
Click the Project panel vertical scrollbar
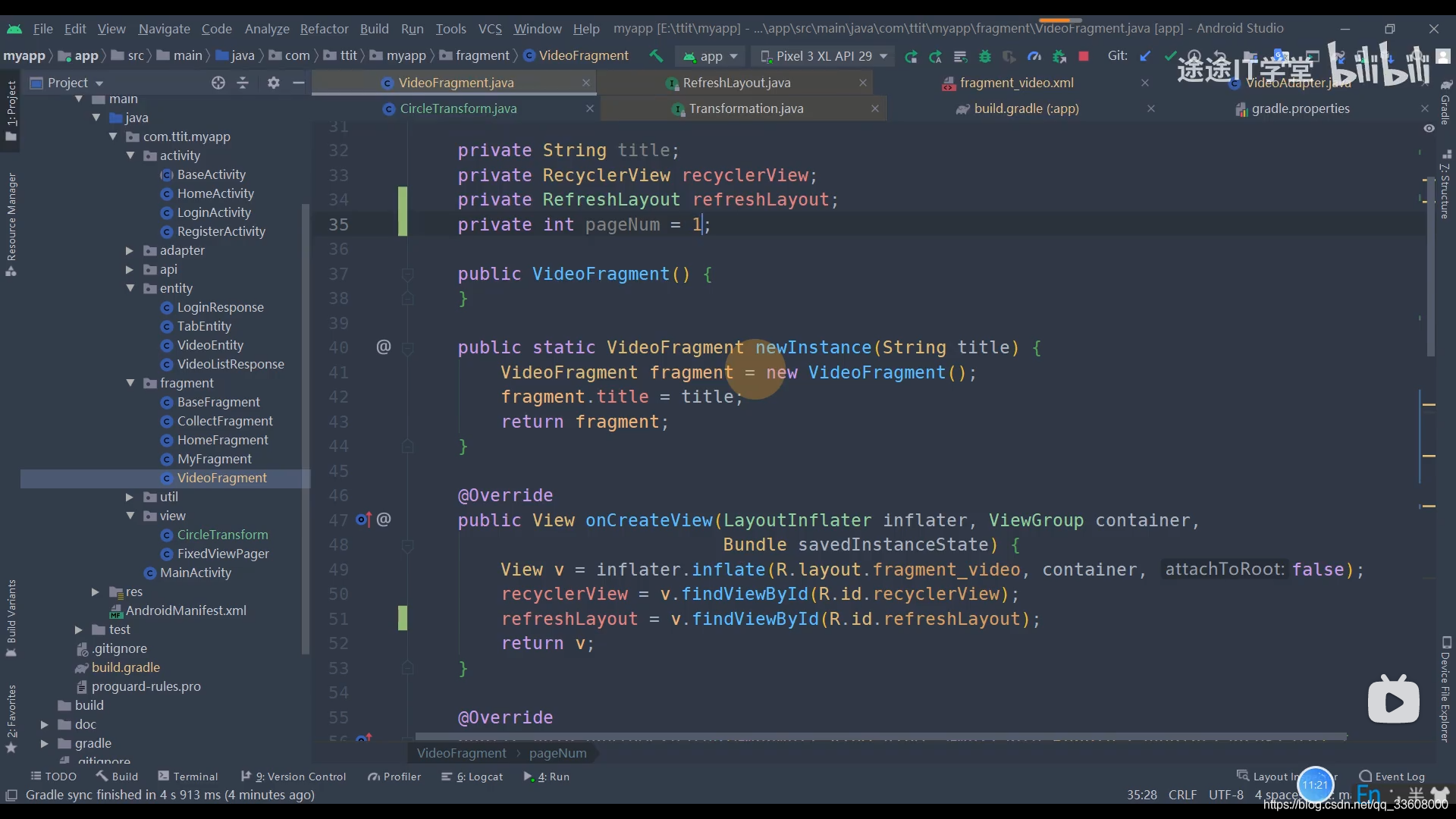pos(306,428)
